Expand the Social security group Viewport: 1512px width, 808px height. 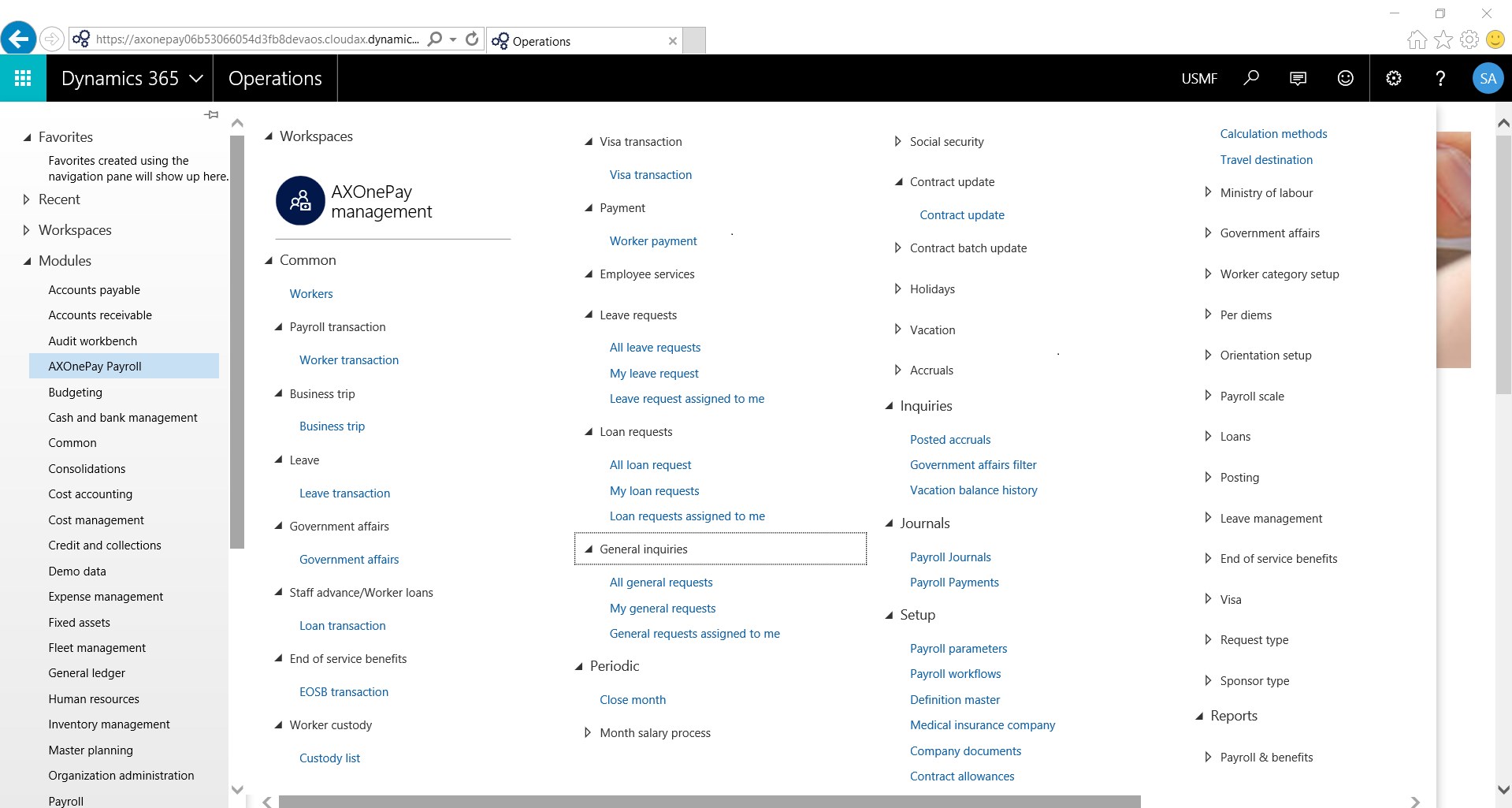[897, 142]
